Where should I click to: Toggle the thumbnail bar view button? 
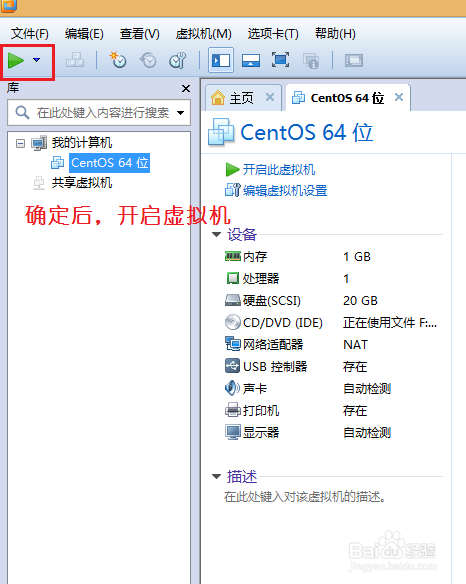point(251,60)
